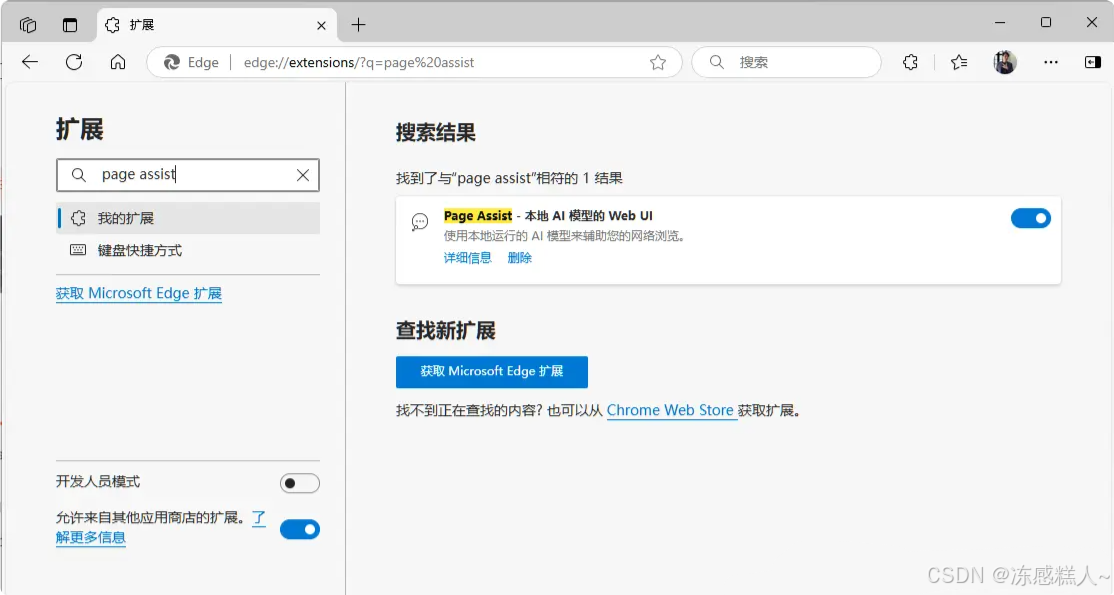Click the magnifier icon in extension search
1114x595 pixels.
79,175
